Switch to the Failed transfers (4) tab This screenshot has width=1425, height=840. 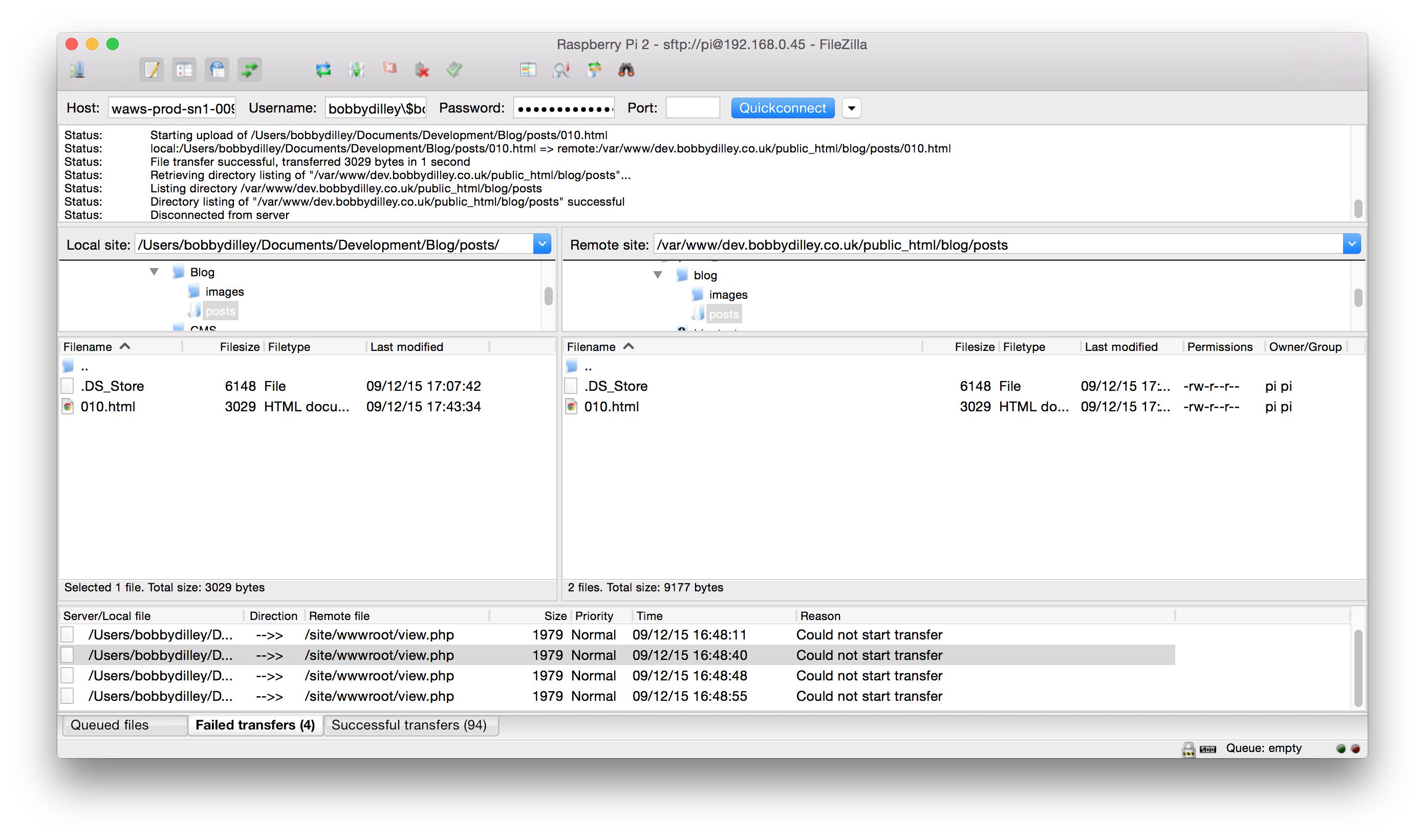click(255, 725)
